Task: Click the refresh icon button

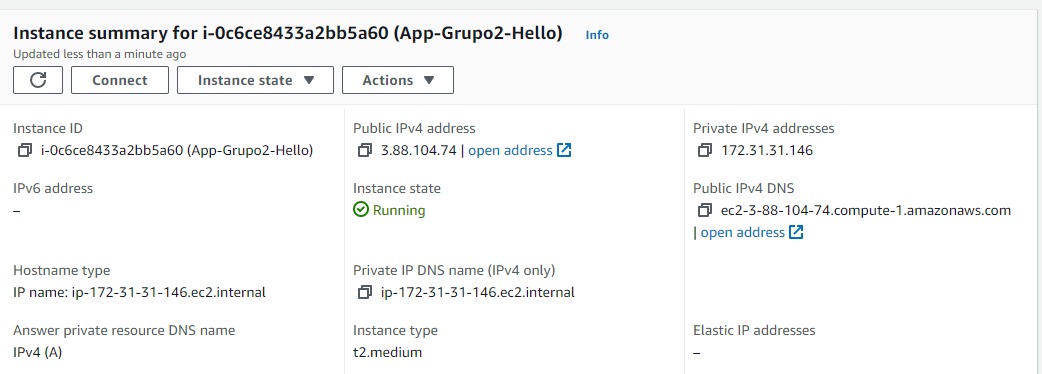Action: coord(38,80)
